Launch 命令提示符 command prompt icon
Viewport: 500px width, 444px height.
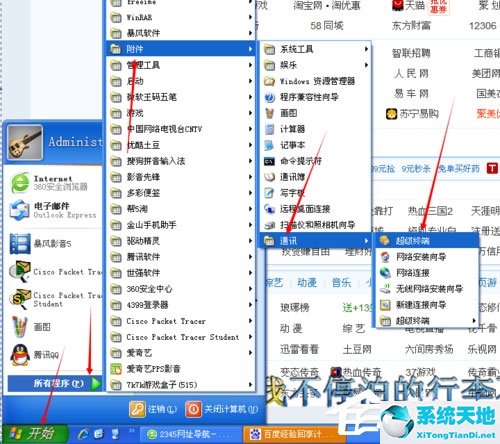(x=269, y=161)
